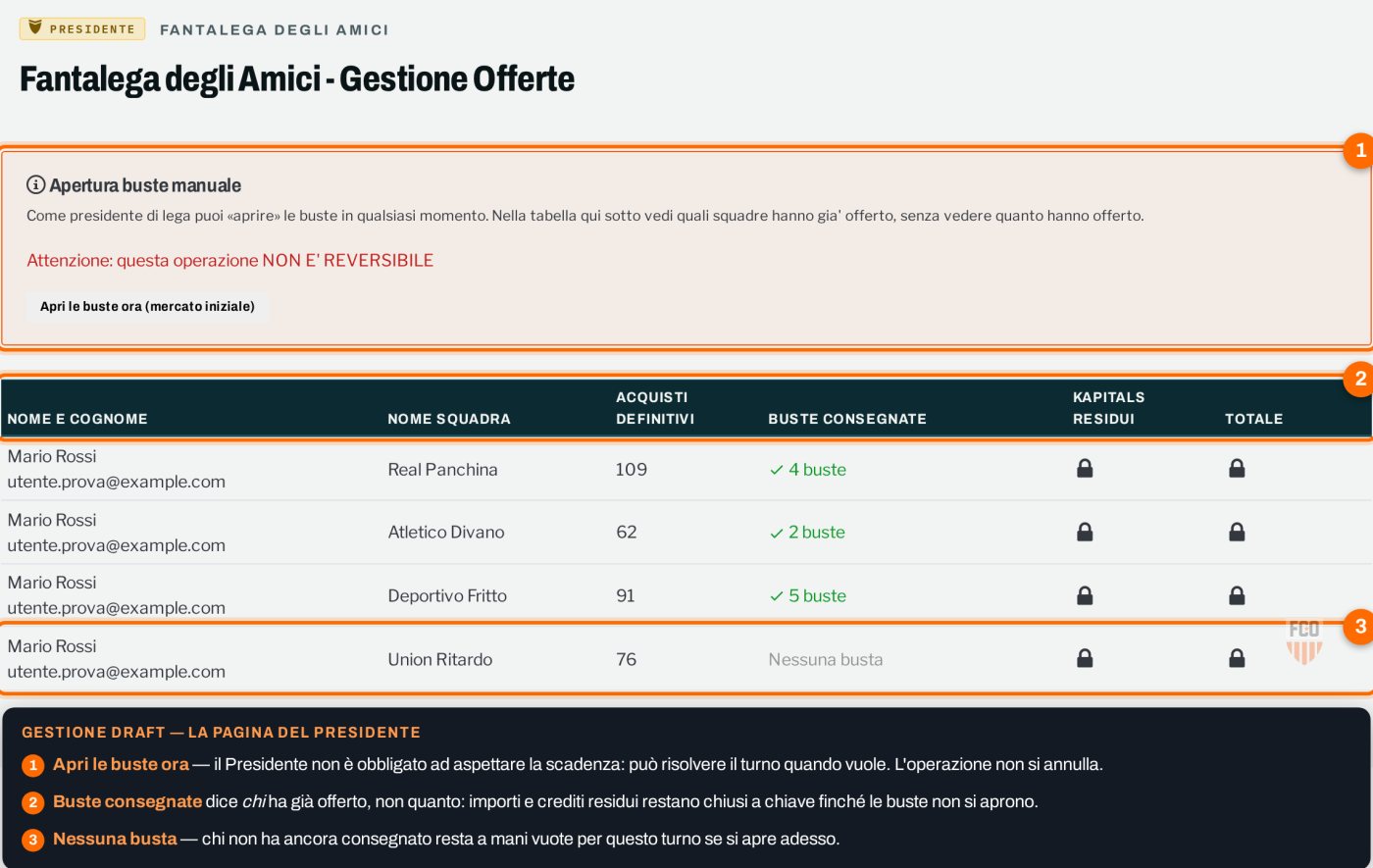
Task: Click the Fantalega degli Amici breadcrumb text
Action: [275, 29]
